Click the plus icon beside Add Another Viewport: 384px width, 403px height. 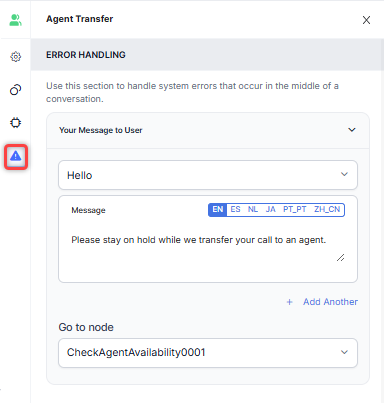290,302
